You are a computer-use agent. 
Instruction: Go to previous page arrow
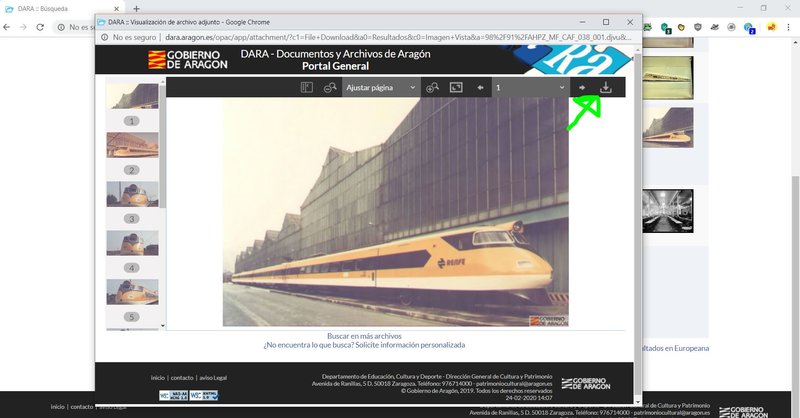pos(480,87)
